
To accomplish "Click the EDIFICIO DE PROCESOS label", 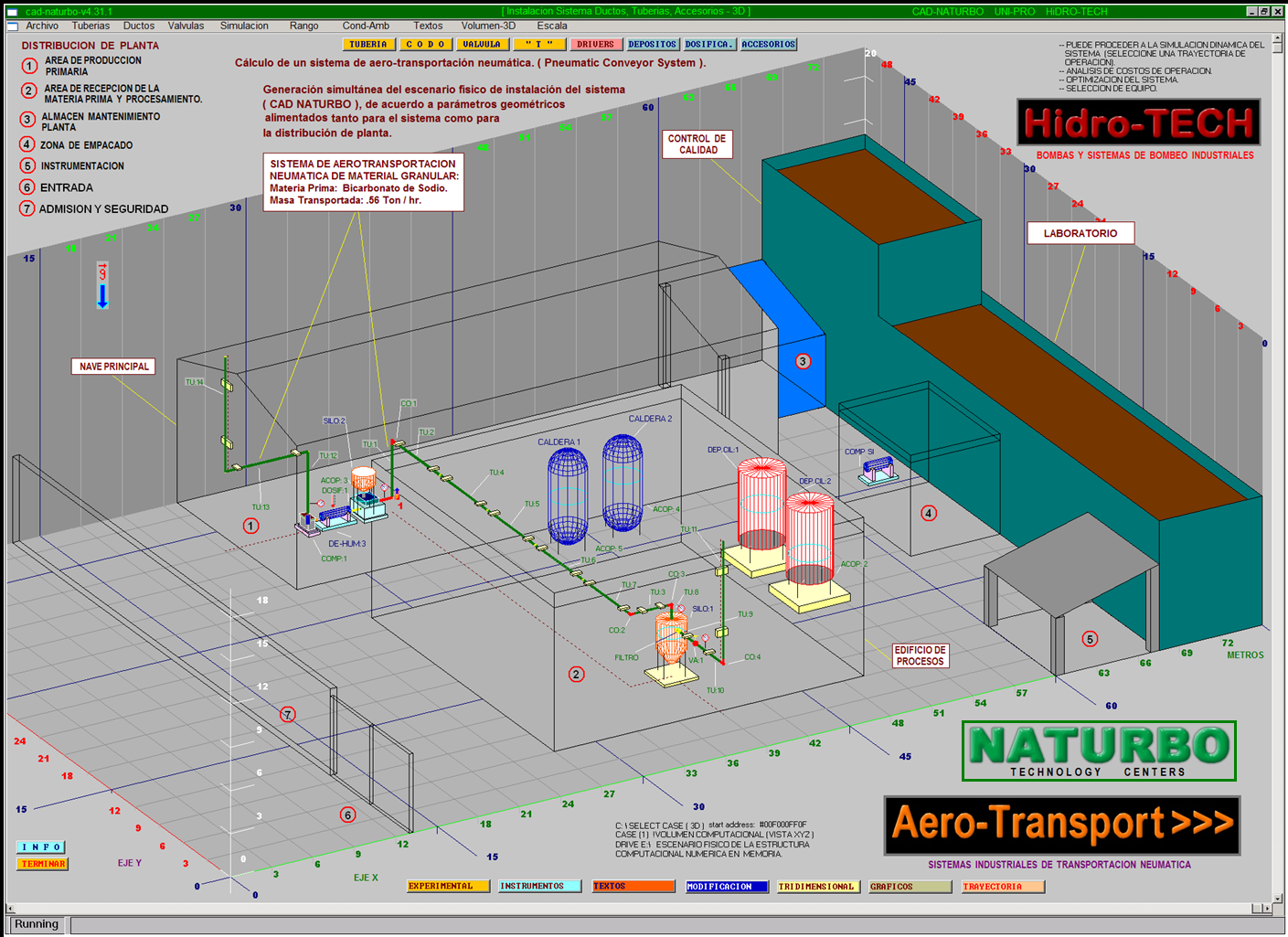I will coord(920,655).
